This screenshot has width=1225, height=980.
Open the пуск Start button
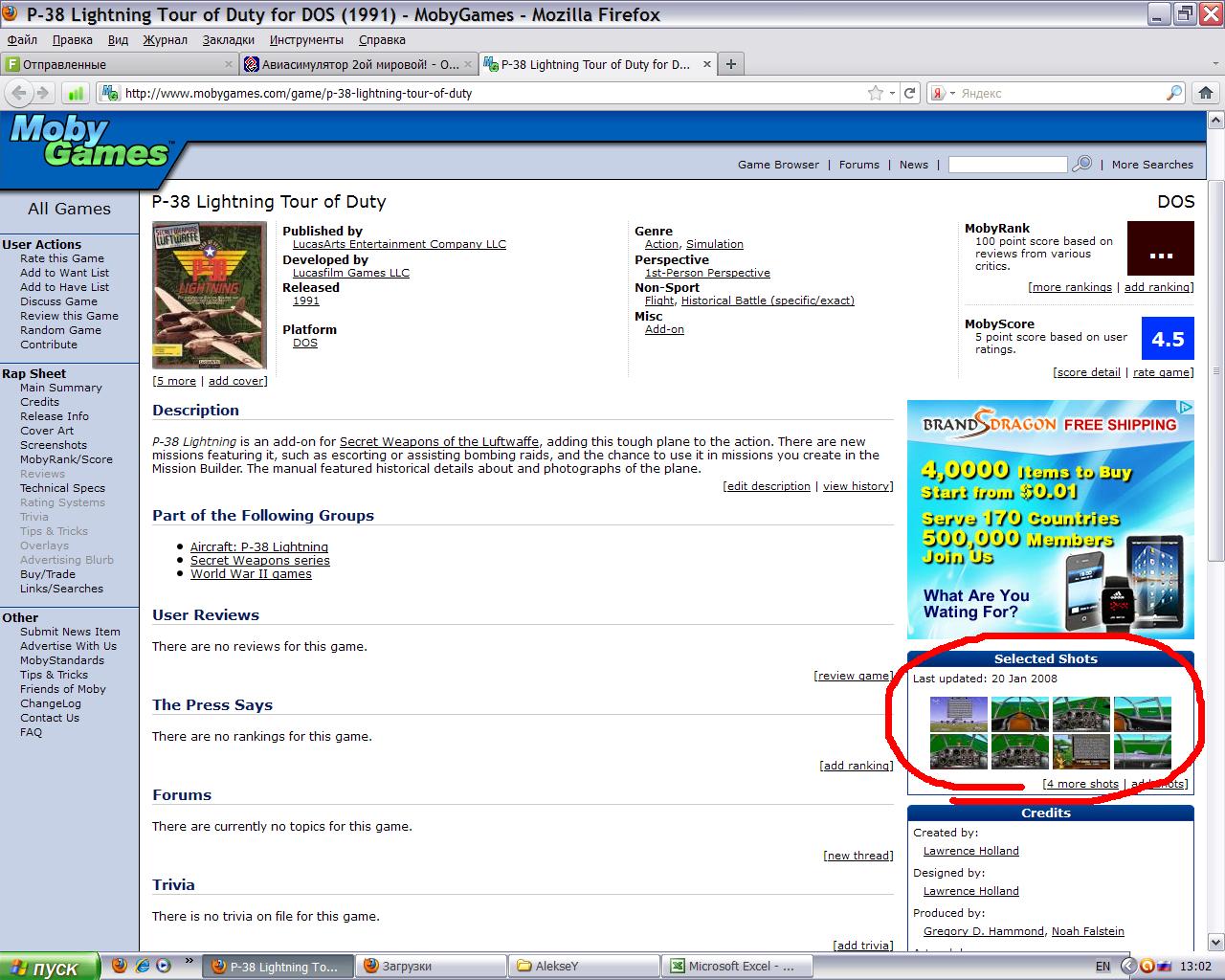pyautogui.click(x=50, y=967)
